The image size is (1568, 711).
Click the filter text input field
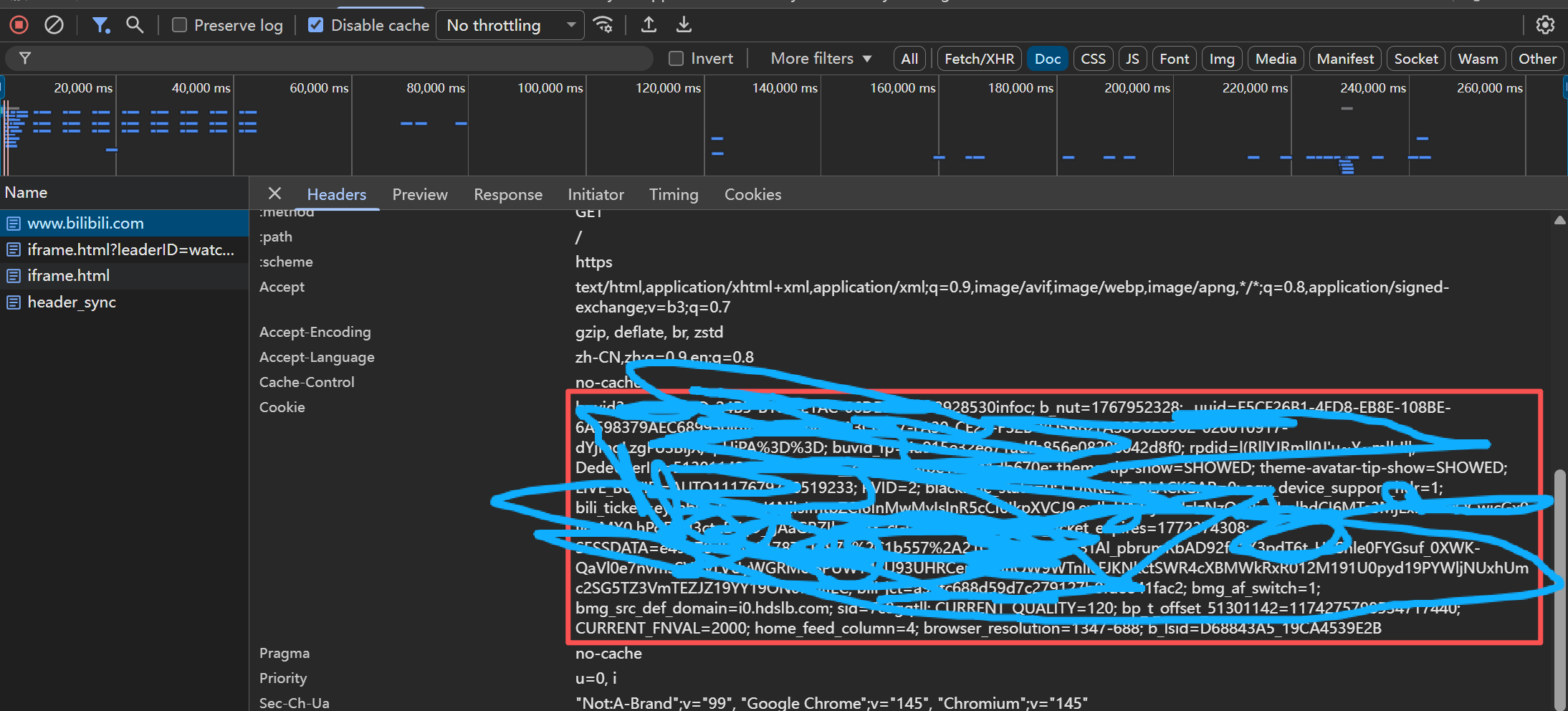pyautogui.click(x=337, y=58)
